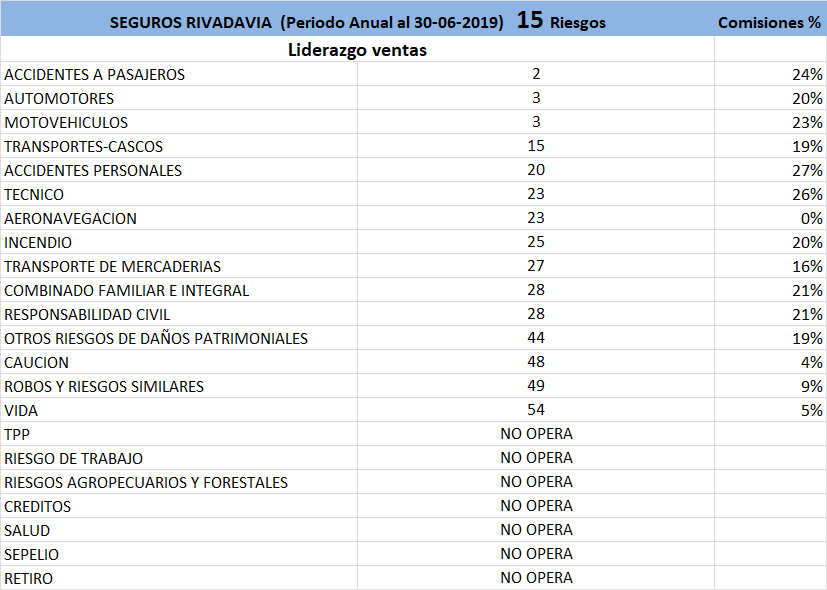Select ranking value 3 in AUTOMOTORES row

(536, 98)
